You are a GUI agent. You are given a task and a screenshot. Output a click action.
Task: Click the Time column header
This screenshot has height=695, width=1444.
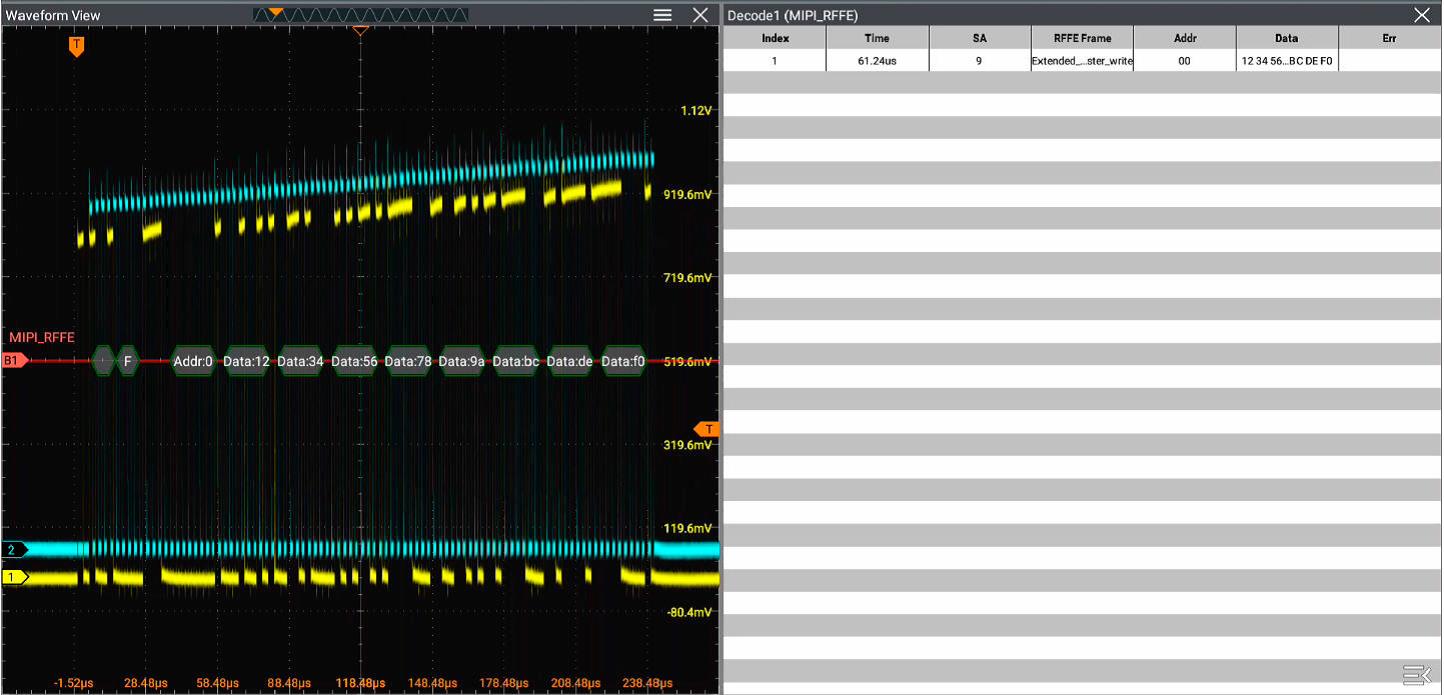877,38
